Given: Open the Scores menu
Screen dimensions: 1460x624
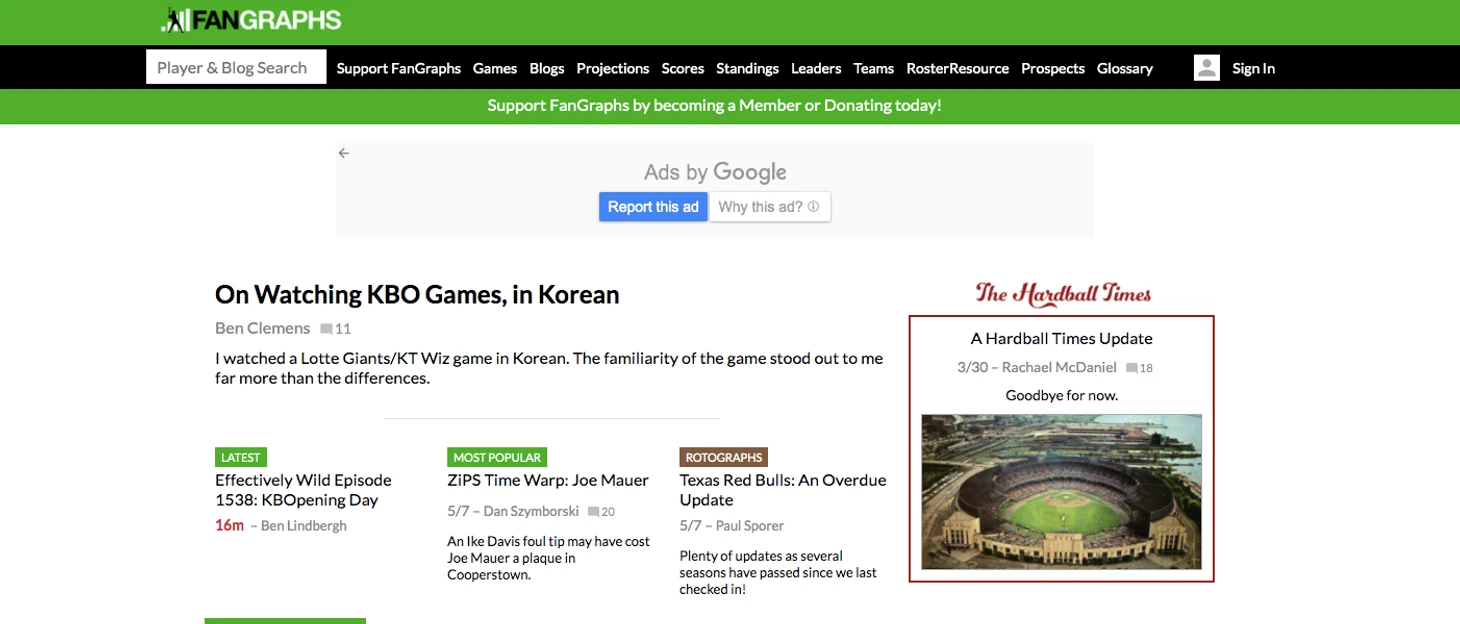Looking at the screenshot, I should (683, 68).
